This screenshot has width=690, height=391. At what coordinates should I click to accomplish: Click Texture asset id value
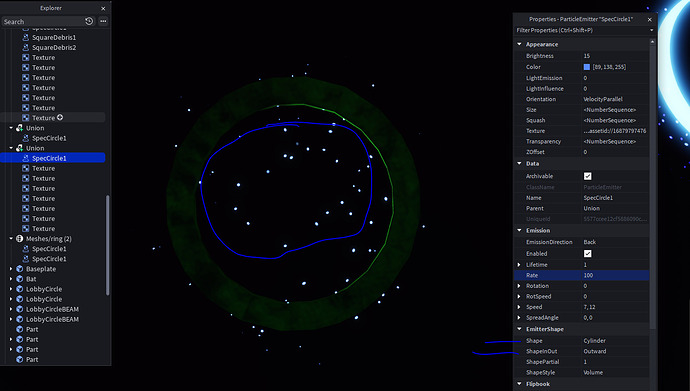click(x=615, y=131)
